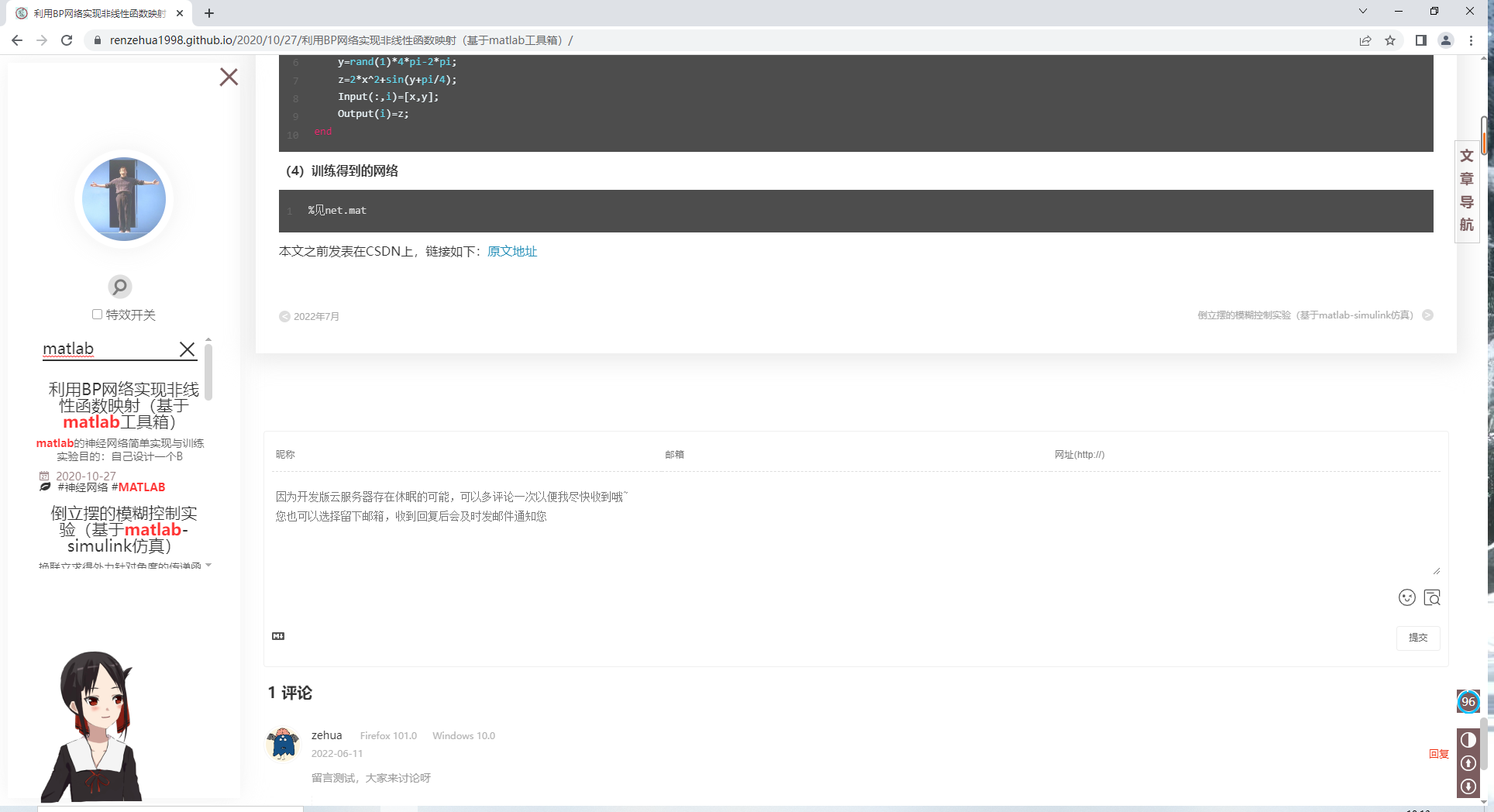The image size is (1494, 812).
Task: Share the page via the share icon
Action: [1365, 40]
